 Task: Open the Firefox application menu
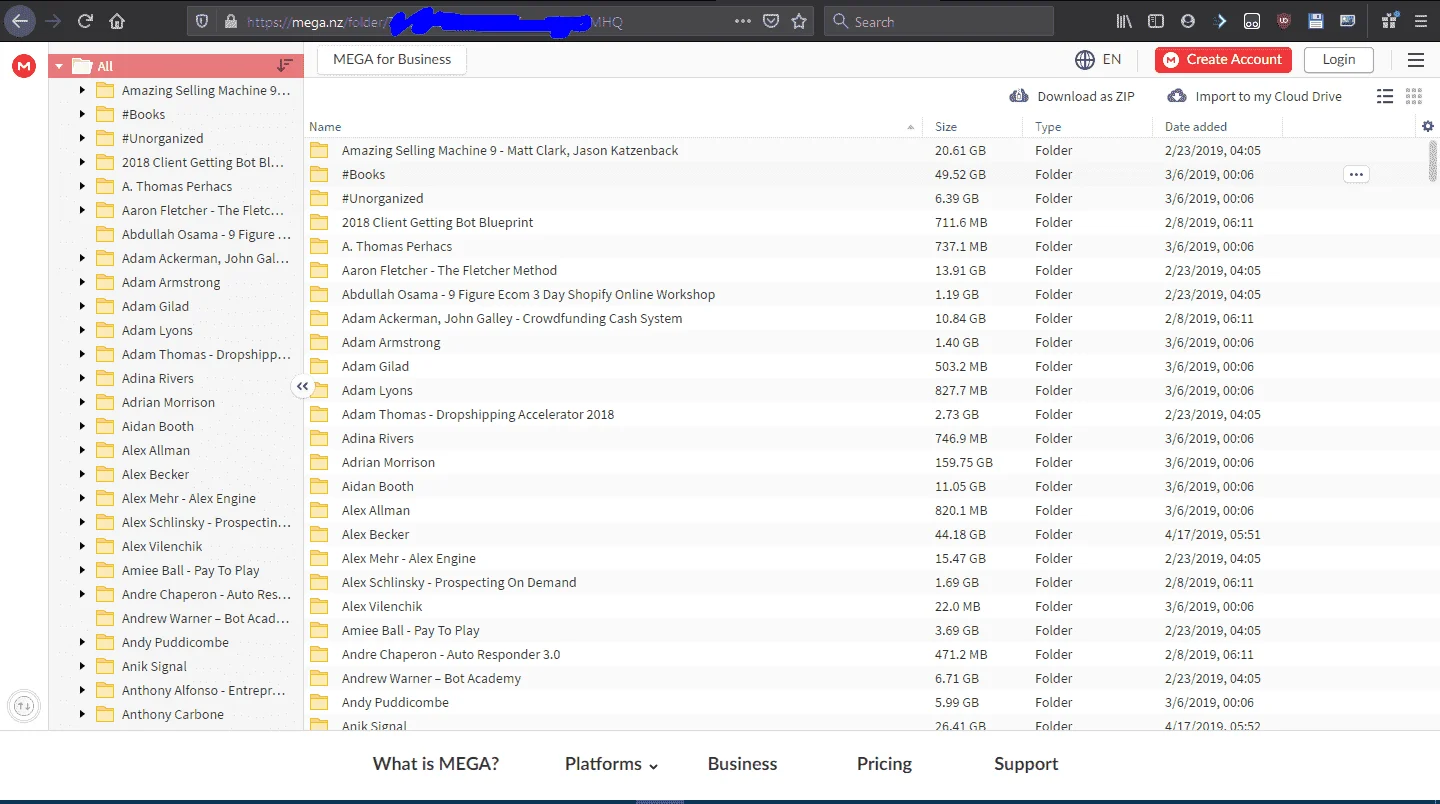pos(1420,21)
